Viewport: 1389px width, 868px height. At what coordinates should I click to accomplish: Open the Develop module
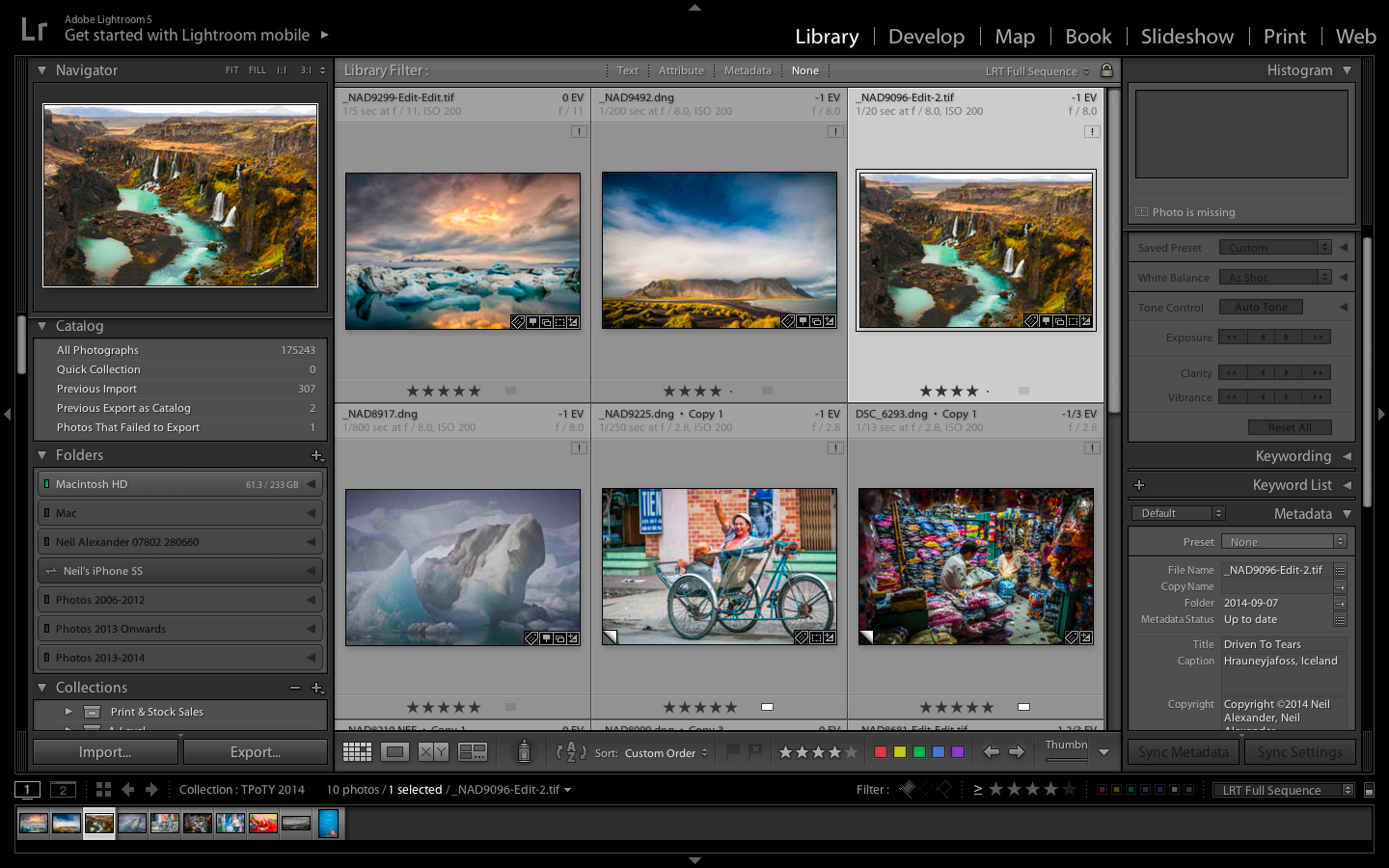(x=926, y=37)
